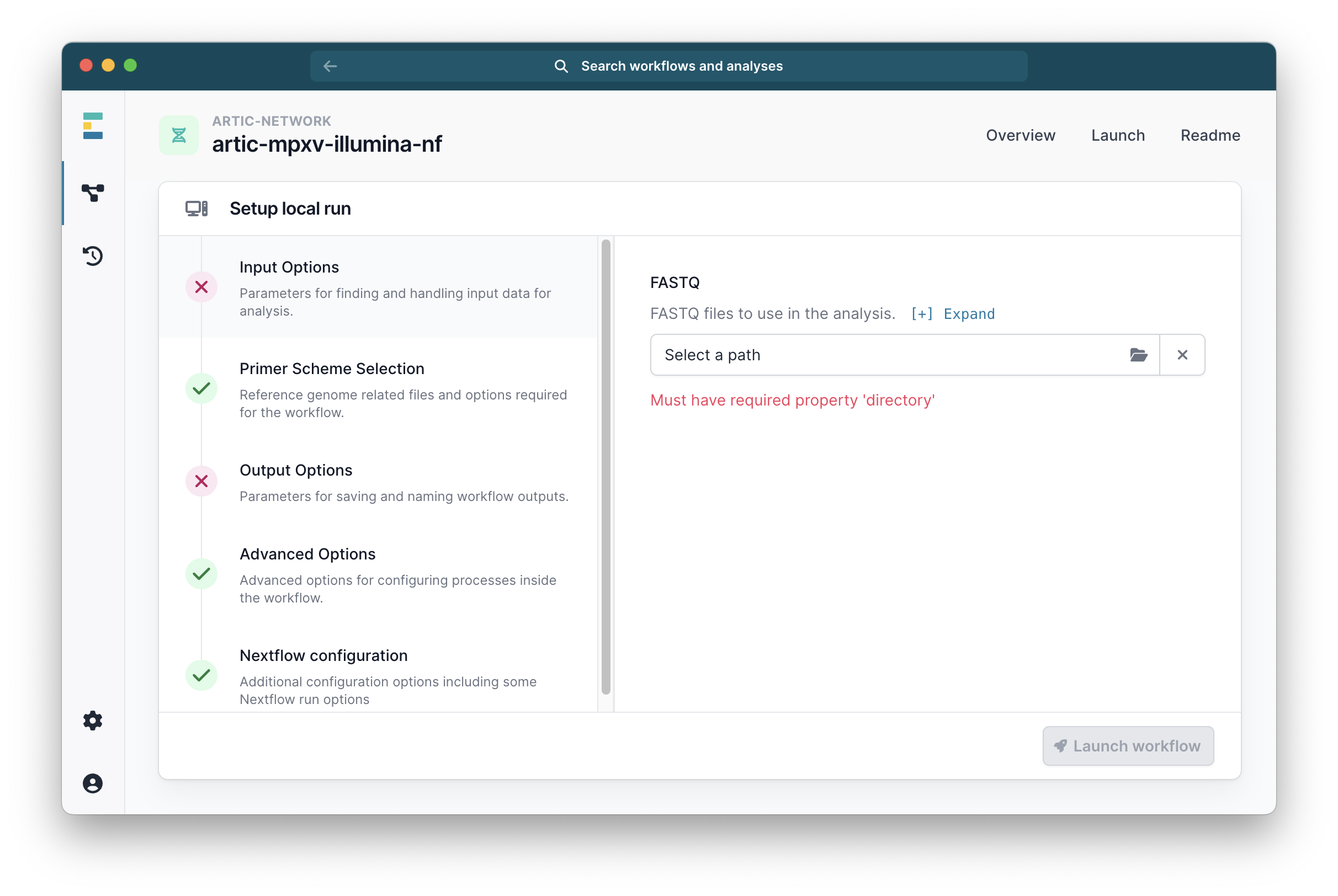Click the EPI2ME logo icon in sidebar
Viewport: 1338px width, 896px height.
[x=93, y=126]
